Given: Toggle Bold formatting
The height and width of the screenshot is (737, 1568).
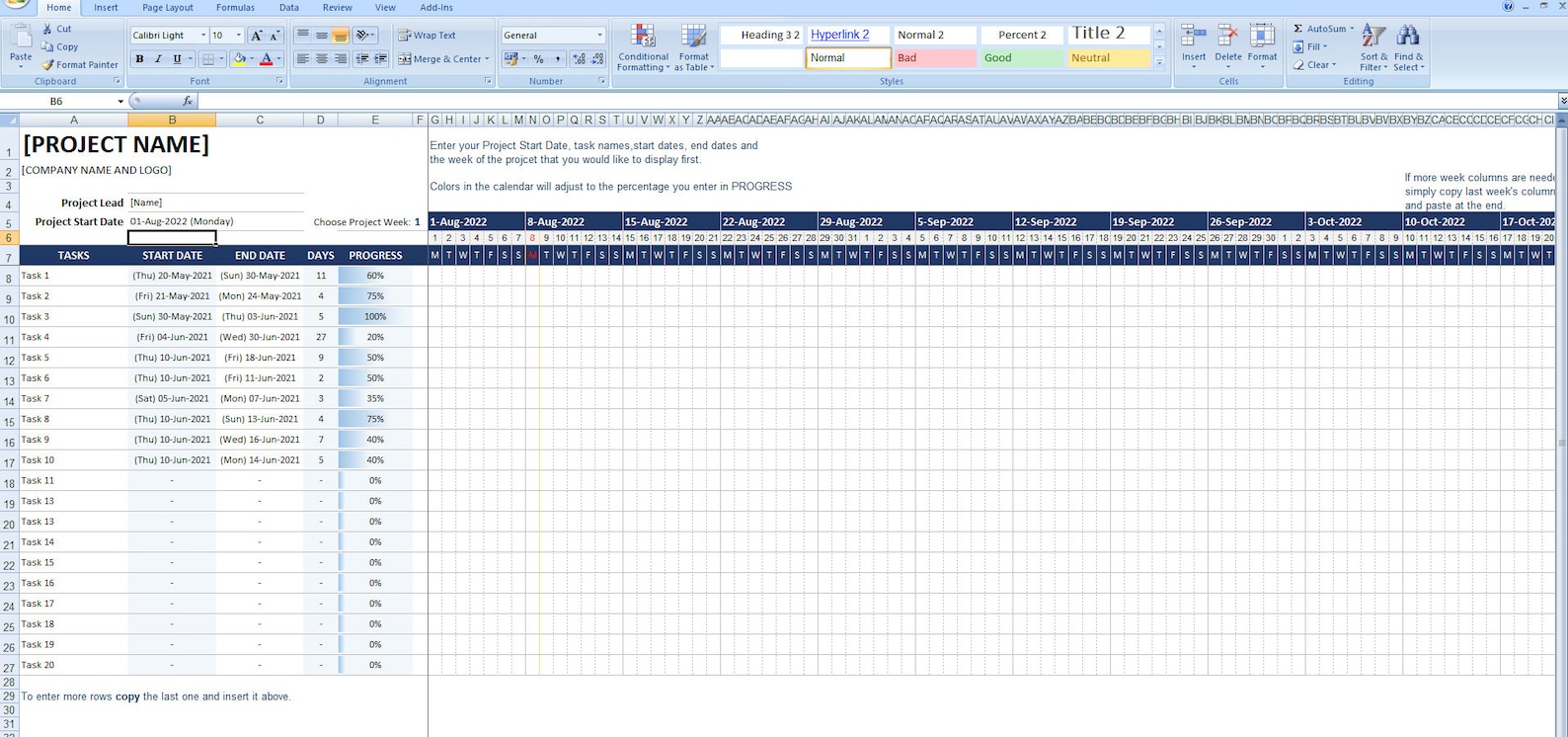Looking at the screenshot, I should [x=139, y=59].
